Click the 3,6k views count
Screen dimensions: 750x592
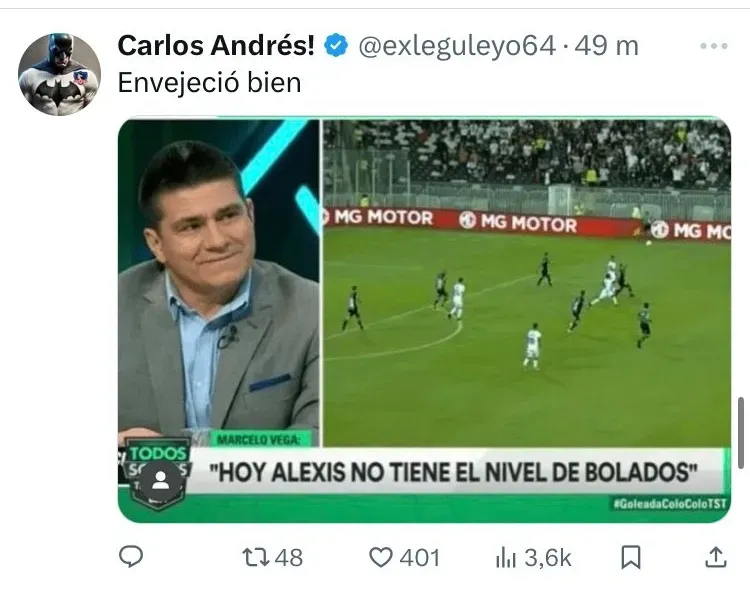(548, 558)
